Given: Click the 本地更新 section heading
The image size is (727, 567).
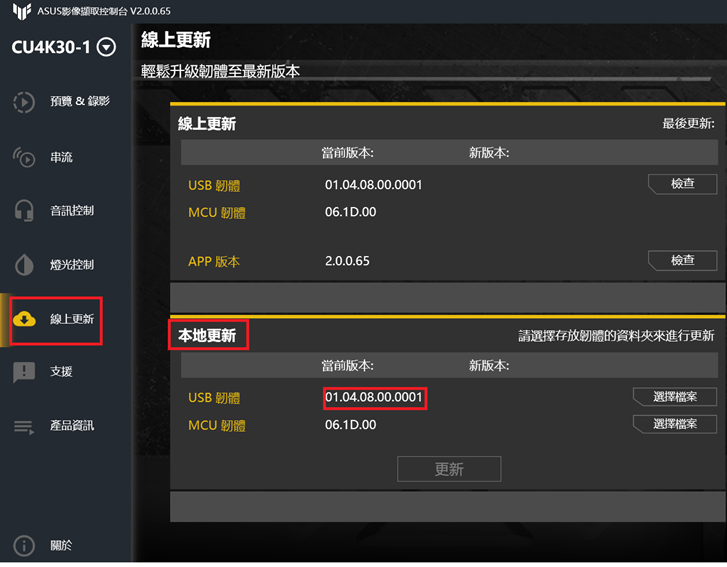Looking at the screenshot, I should tap(207, 335).
